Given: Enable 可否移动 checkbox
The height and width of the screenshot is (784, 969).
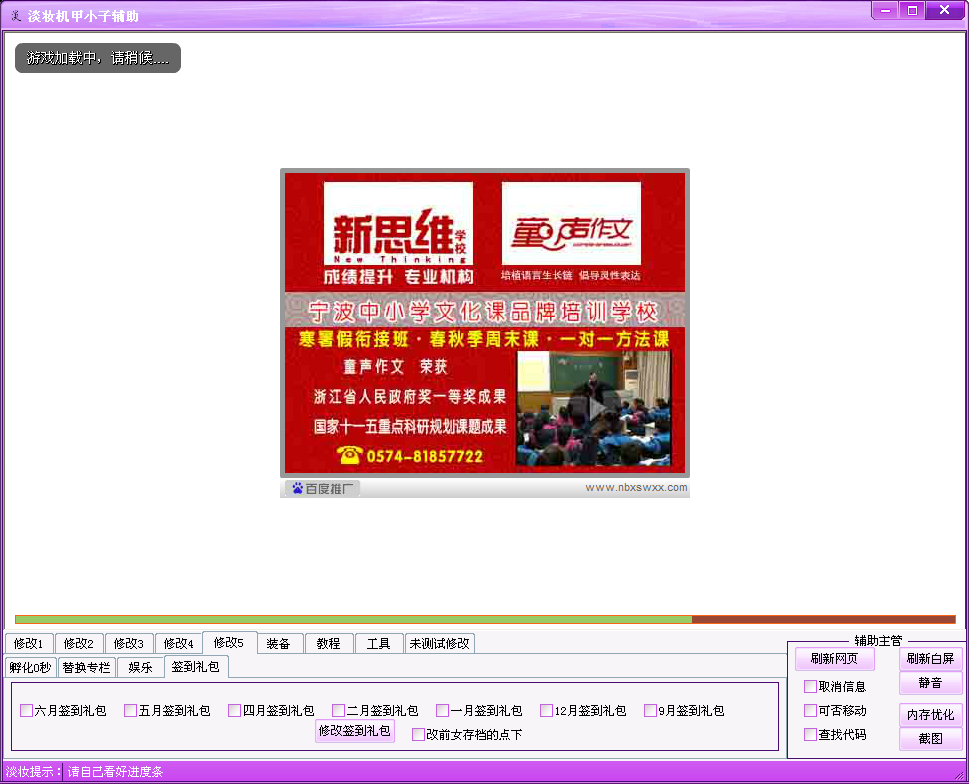Looking at the screenshot, I should (811, 710).
